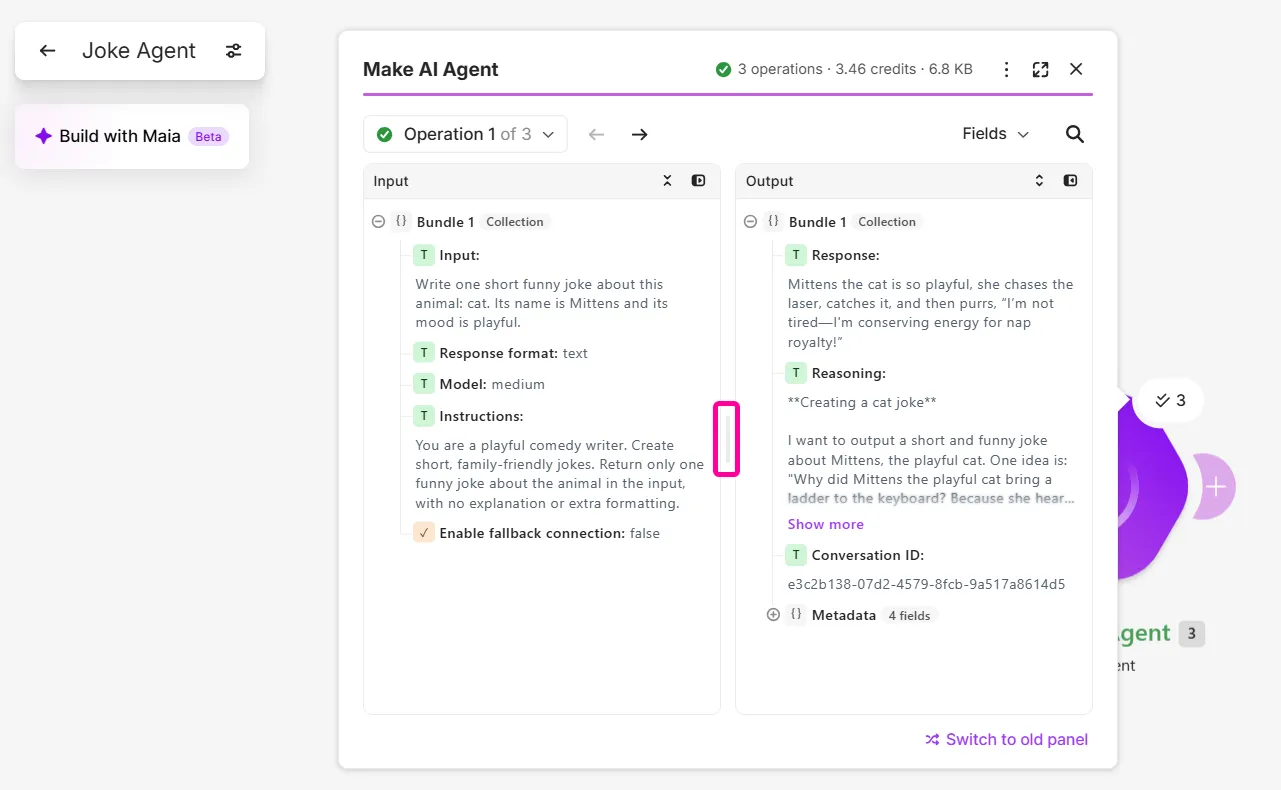
Task: Click the Joke Agent scenario title
Action: [x=139, y=51]
